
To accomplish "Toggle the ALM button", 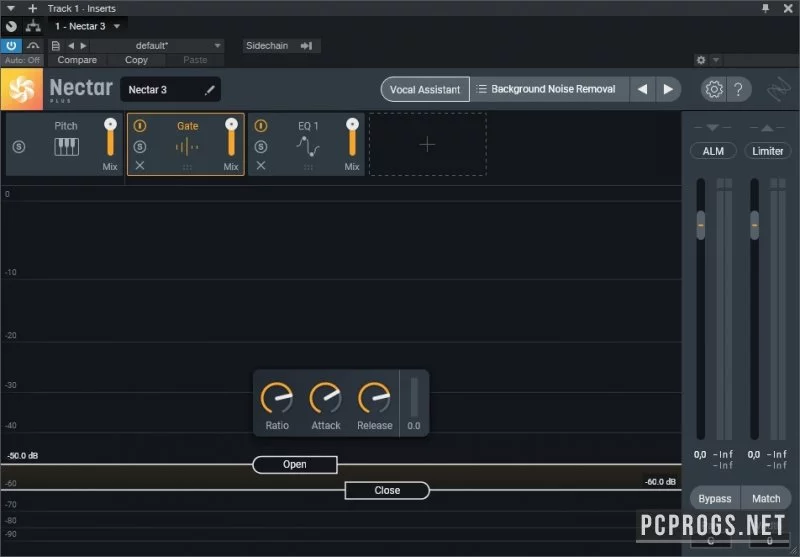I will (713, 151).
